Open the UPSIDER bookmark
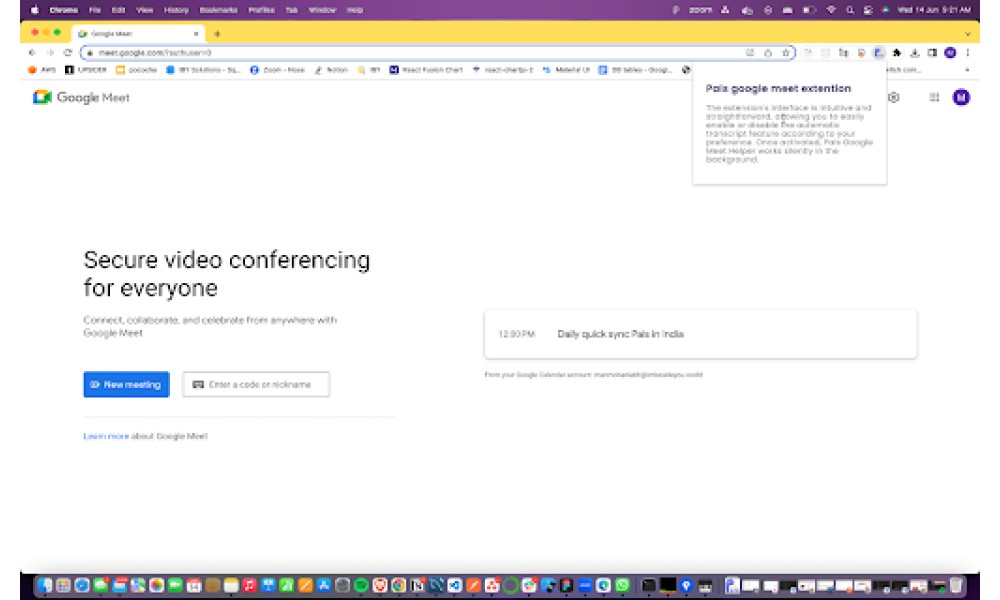 click(86, 70)
